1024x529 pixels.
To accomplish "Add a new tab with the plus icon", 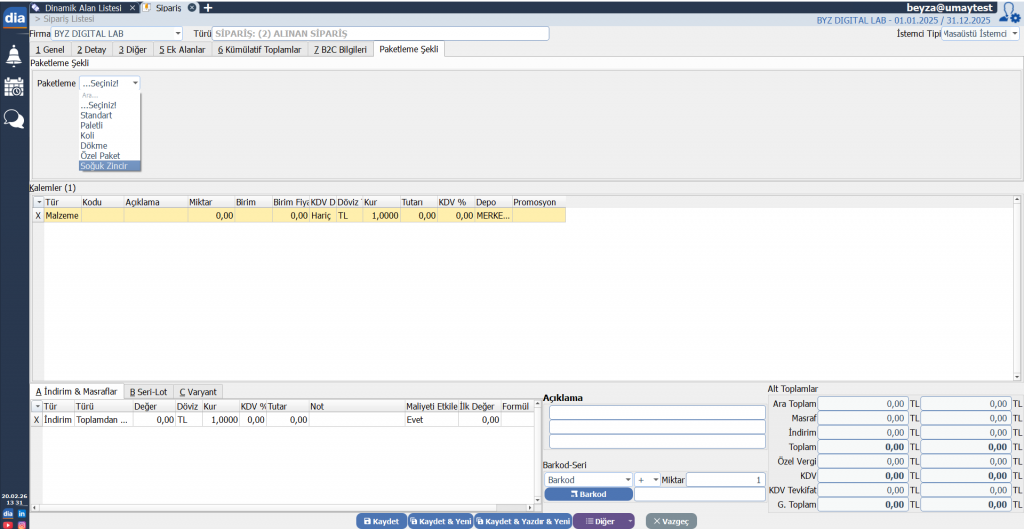I will tap(208, 7).
